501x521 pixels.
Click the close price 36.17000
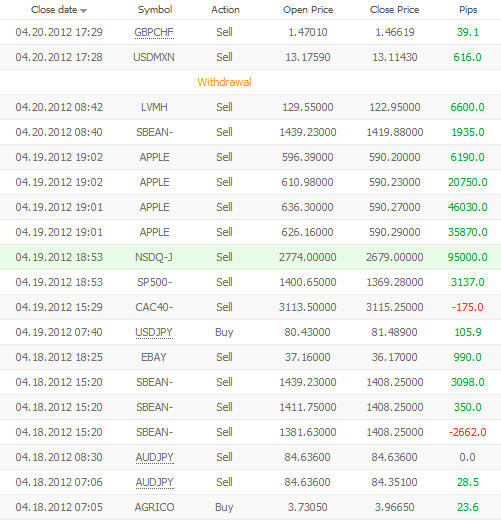(x=394, y=357)
